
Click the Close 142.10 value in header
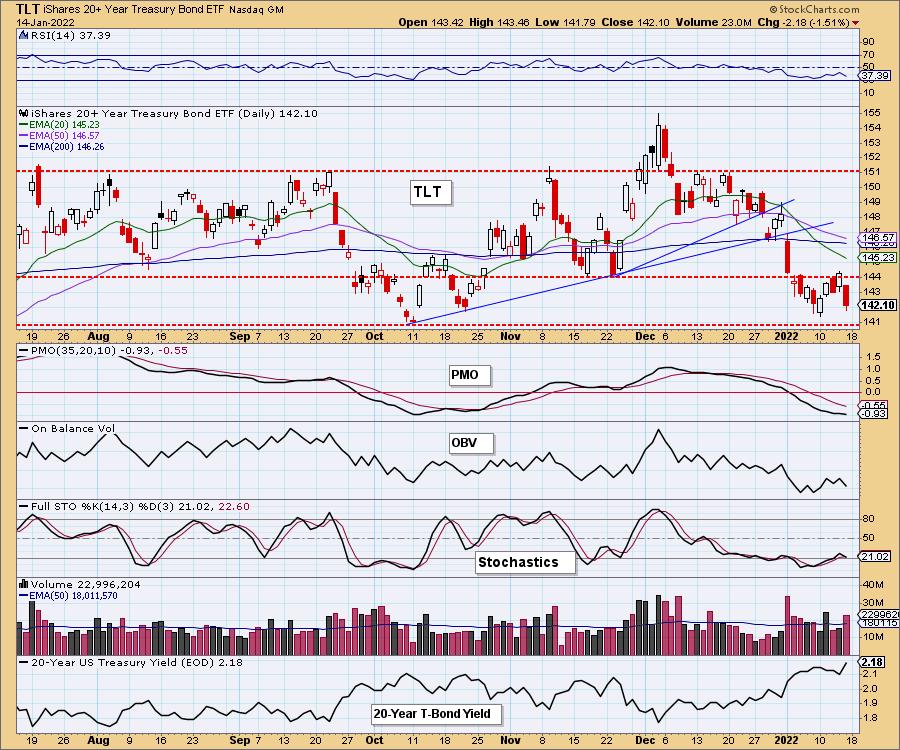636,22
